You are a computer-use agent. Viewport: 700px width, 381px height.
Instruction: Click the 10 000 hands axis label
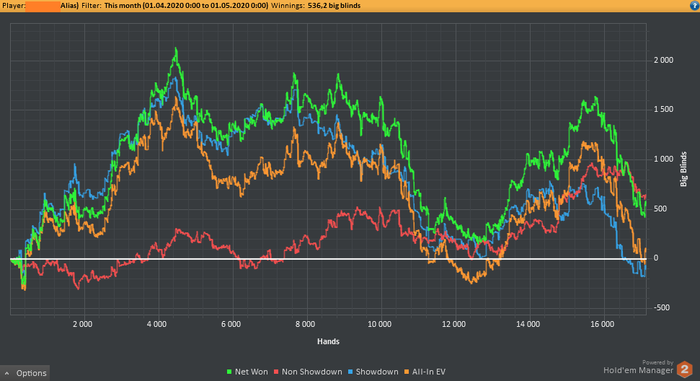[x=379, y=324]
